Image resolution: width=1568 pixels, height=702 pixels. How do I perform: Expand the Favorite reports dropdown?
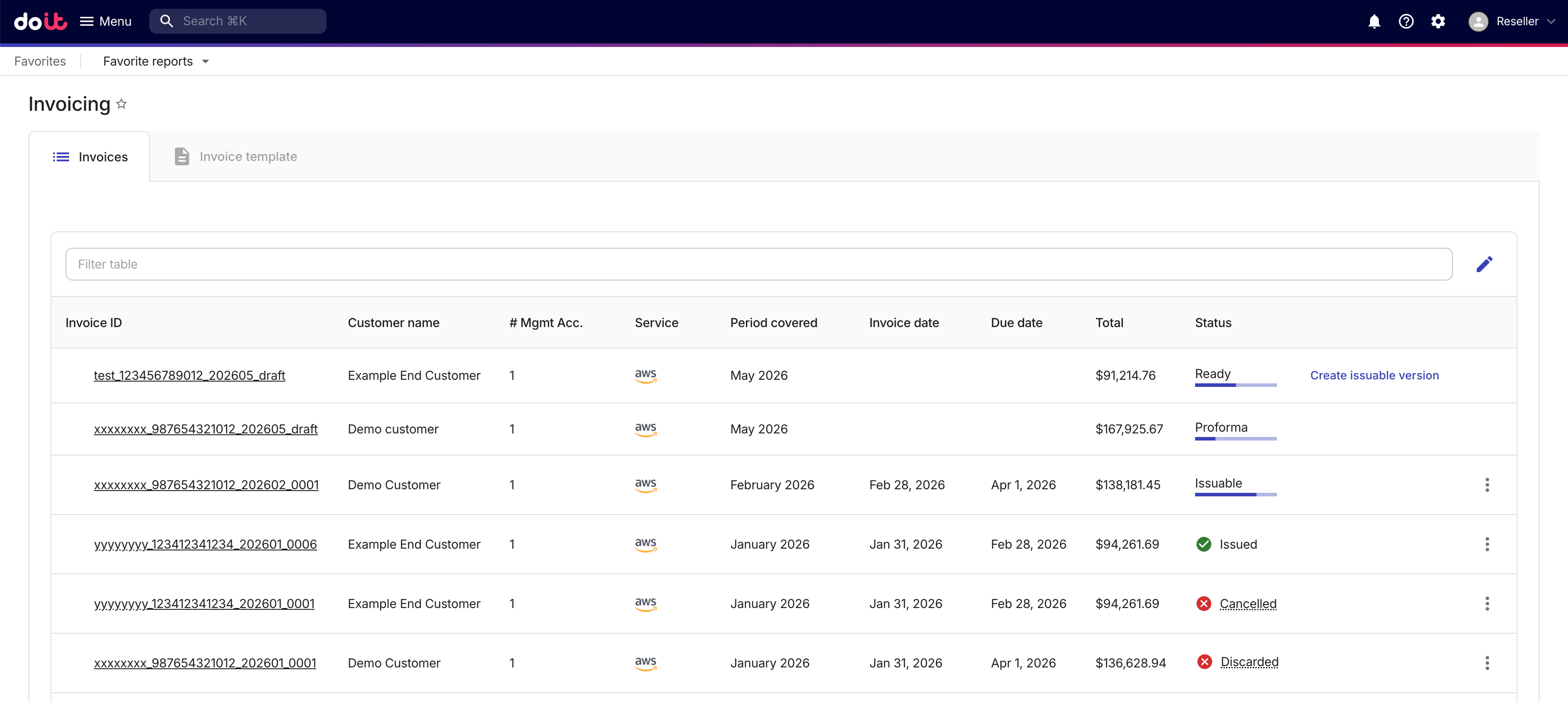(x=156, y=62)
